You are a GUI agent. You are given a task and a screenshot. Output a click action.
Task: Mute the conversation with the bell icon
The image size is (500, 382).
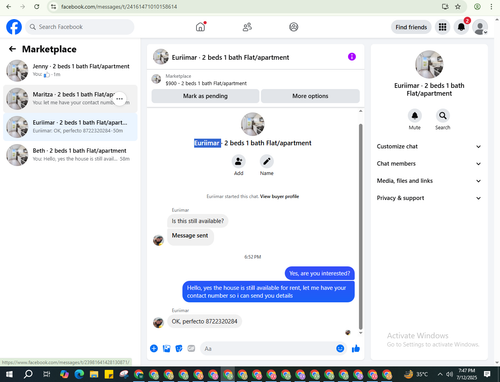[415, 116]
